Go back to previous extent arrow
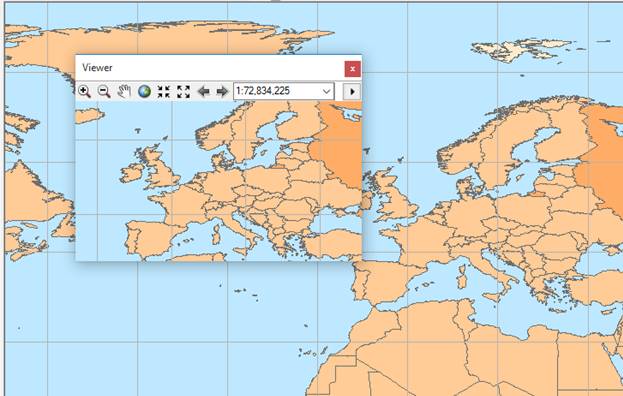This screenshot has height=396, width=623. click(x=203, y=91)
